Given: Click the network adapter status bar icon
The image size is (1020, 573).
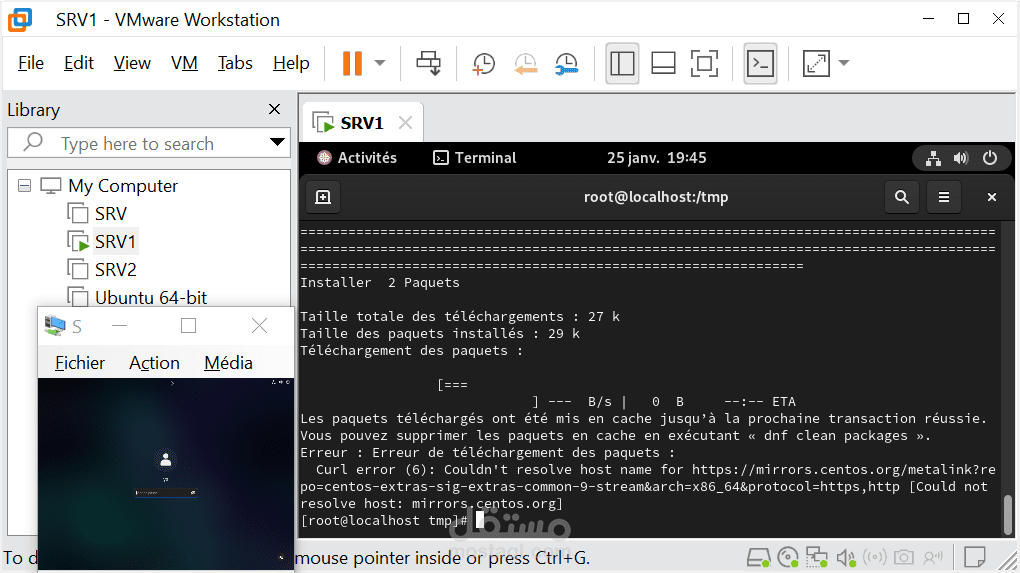Looking at the screenshot, I should [x=816, y=557].
